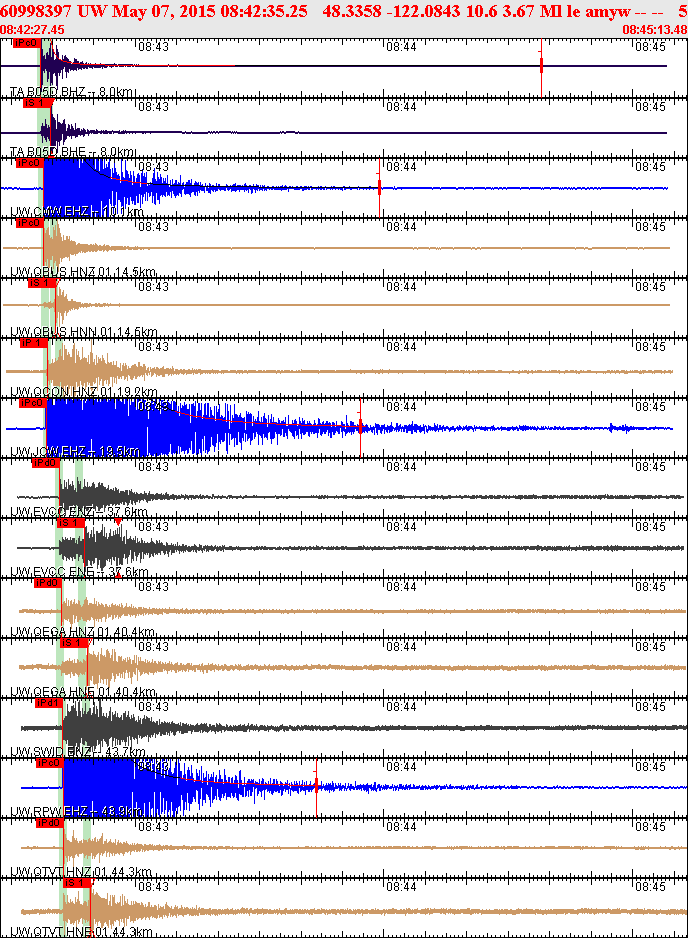Screen dimensions: 688x938
Task: Select the iS 1 pick flag on UW.QBUS.HNN
Action: [x=41, y=282]
